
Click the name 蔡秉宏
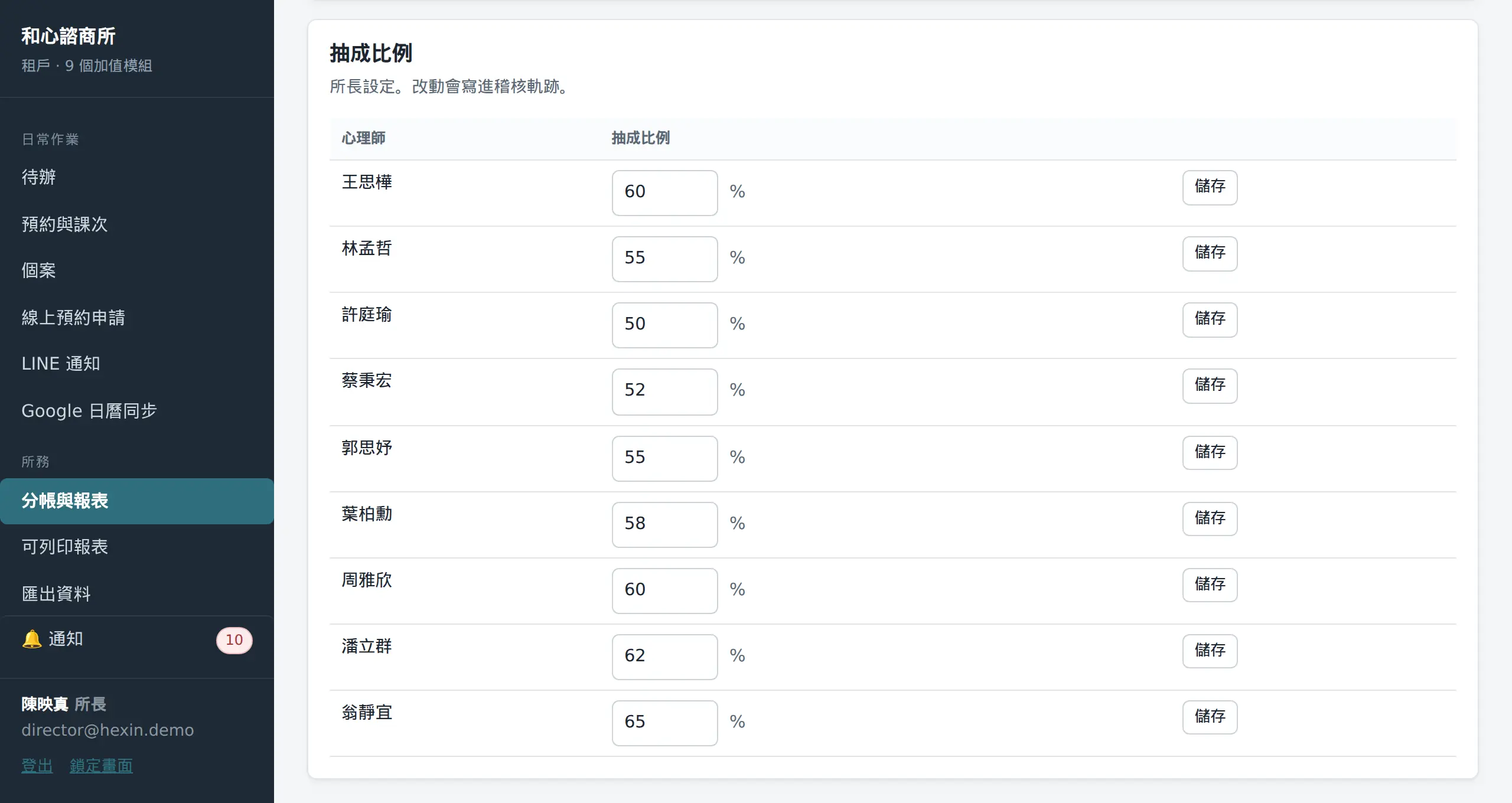coord(367,380)
